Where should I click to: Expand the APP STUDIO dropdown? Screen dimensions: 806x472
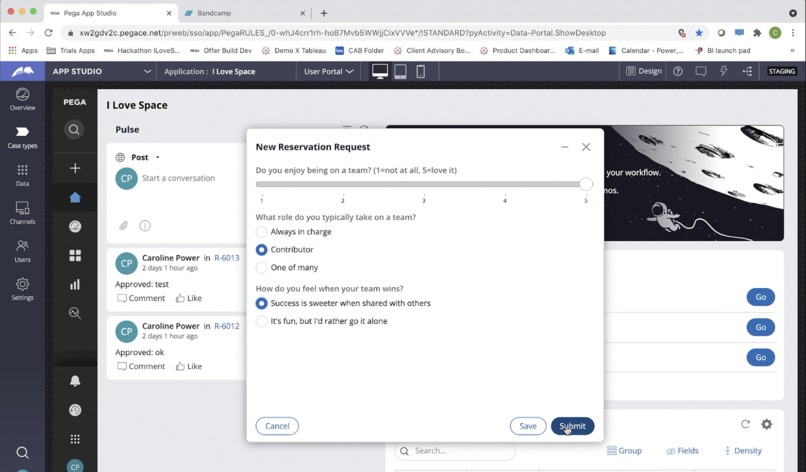[x=147, y=71]
